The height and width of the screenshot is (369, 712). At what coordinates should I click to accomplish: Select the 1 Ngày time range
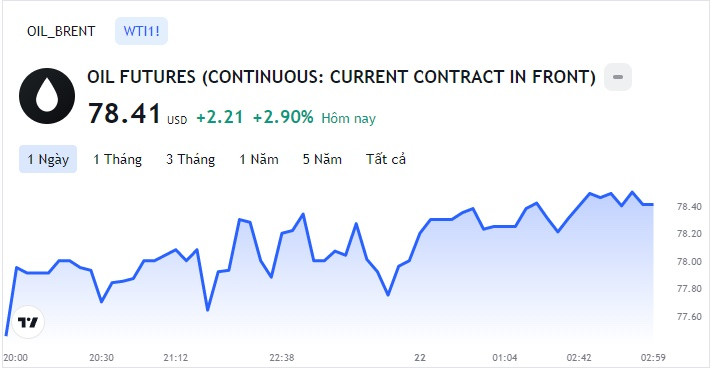(48, 159)
